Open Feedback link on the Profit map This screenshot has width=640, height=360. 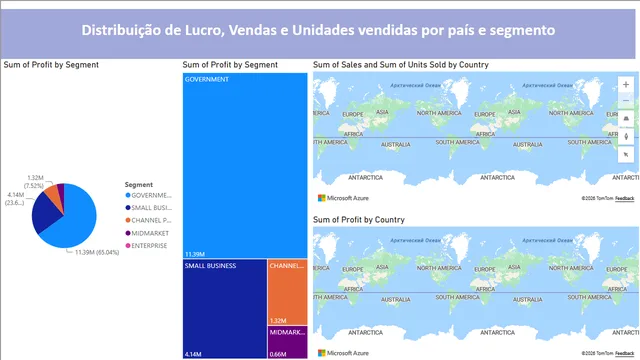click(x=624, y=353)
